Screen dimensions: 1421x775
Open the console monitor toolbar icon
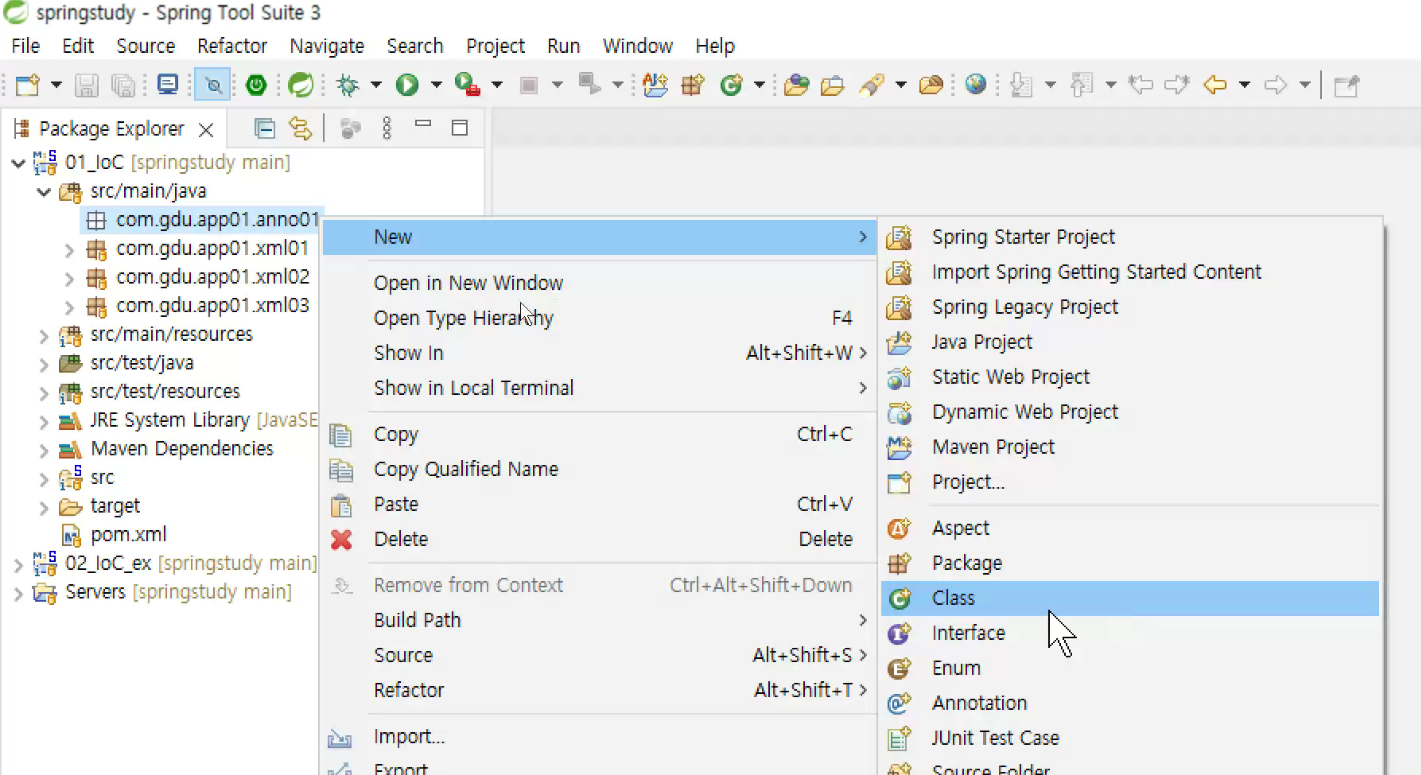(168, 85)
